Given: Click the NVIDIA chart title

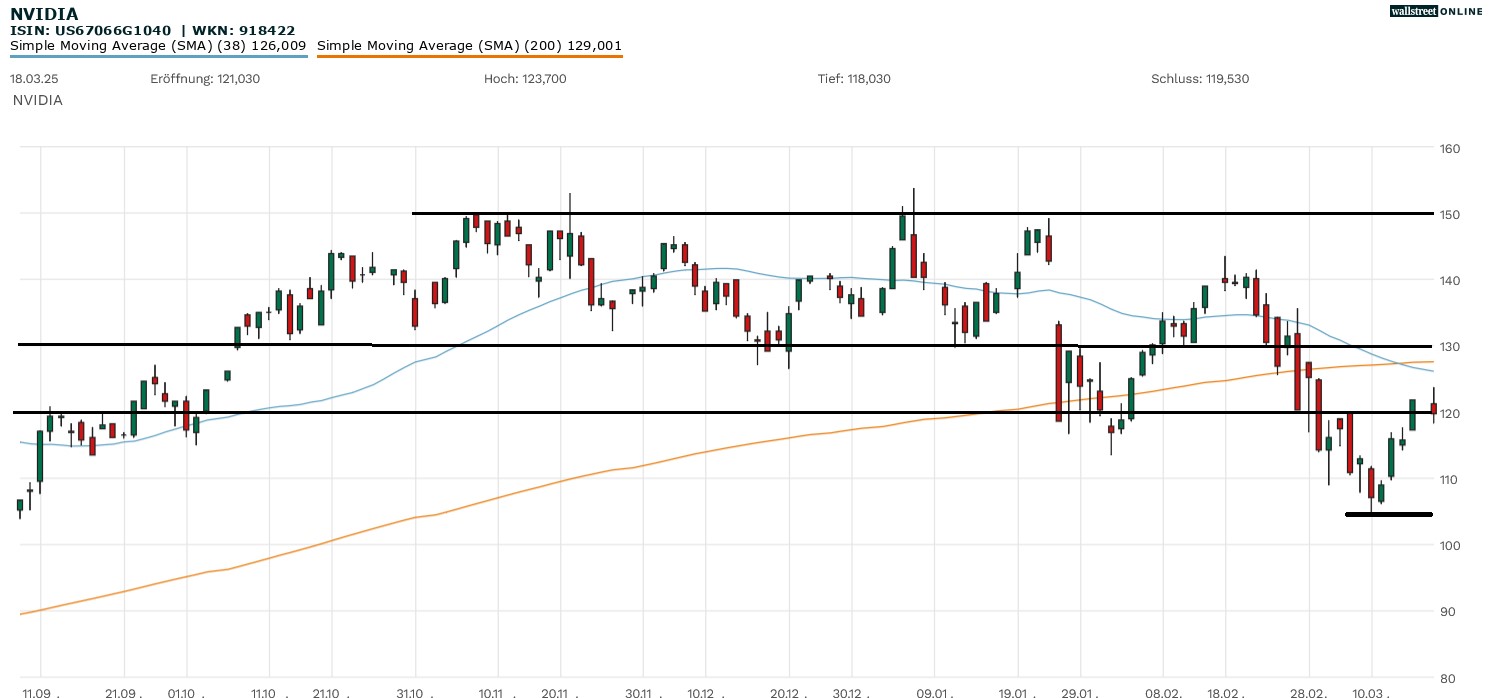Looking at the screenshot, I should click(x=44, y=13).
